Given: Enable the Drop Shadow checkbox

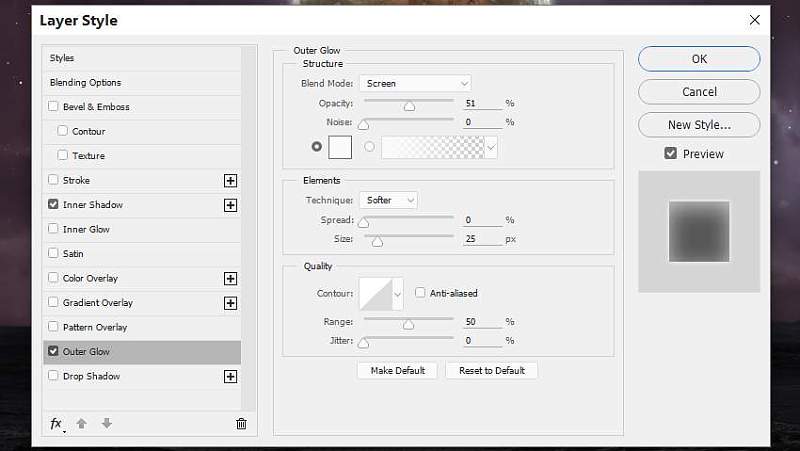Looking at the screenshot, I should tap(53, 375).
